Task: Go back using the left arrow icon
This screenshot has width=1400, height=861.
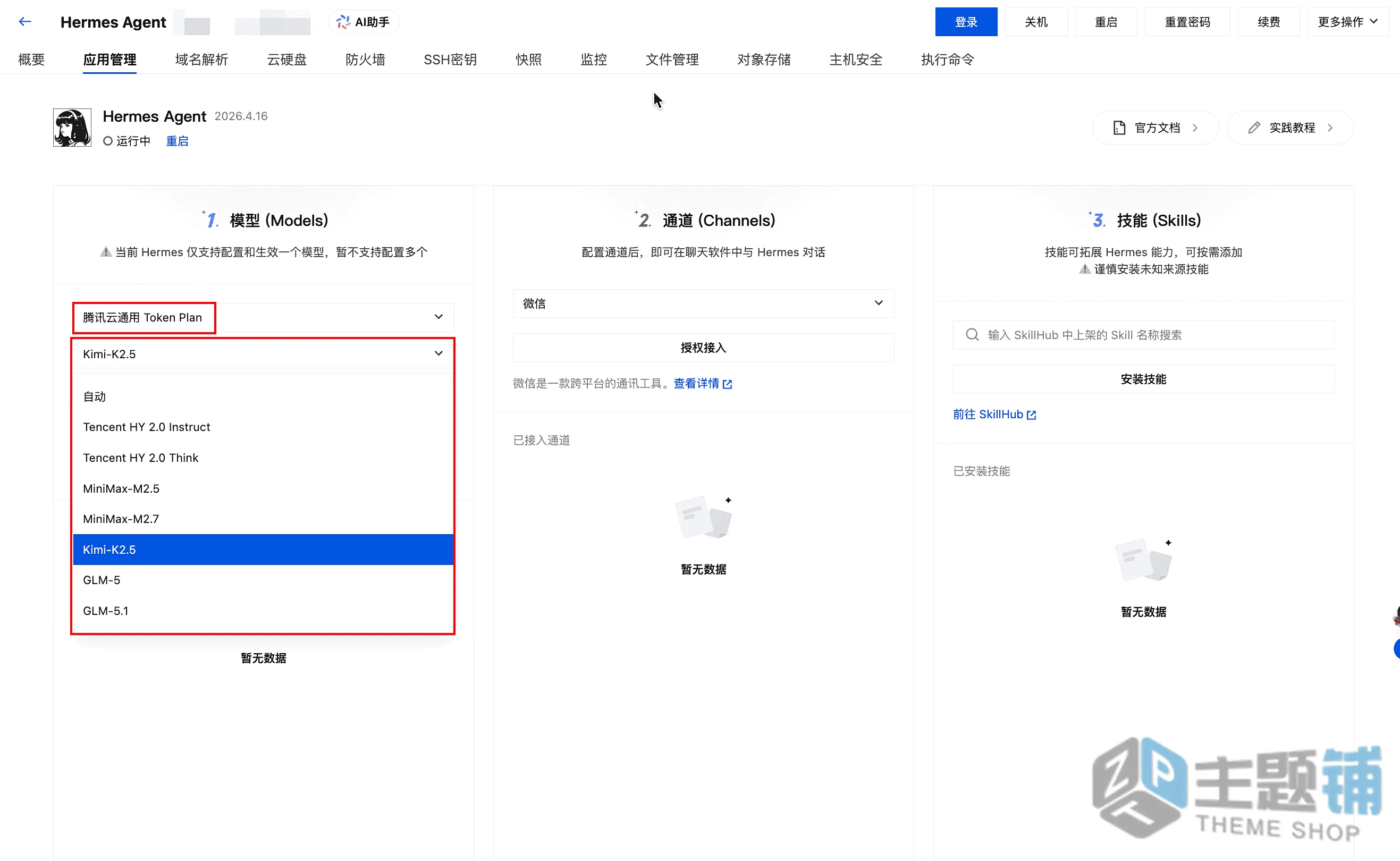Action: point(24,22)
